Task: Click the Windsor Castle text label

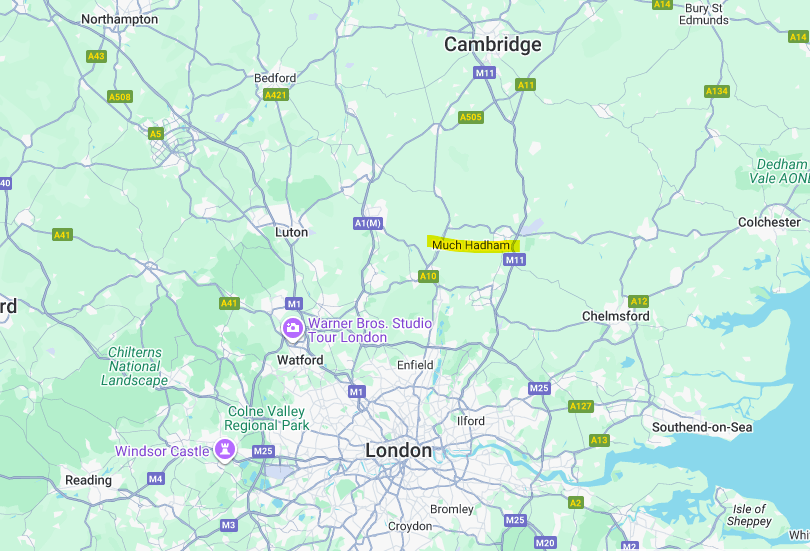Action: tap(162, 451)
